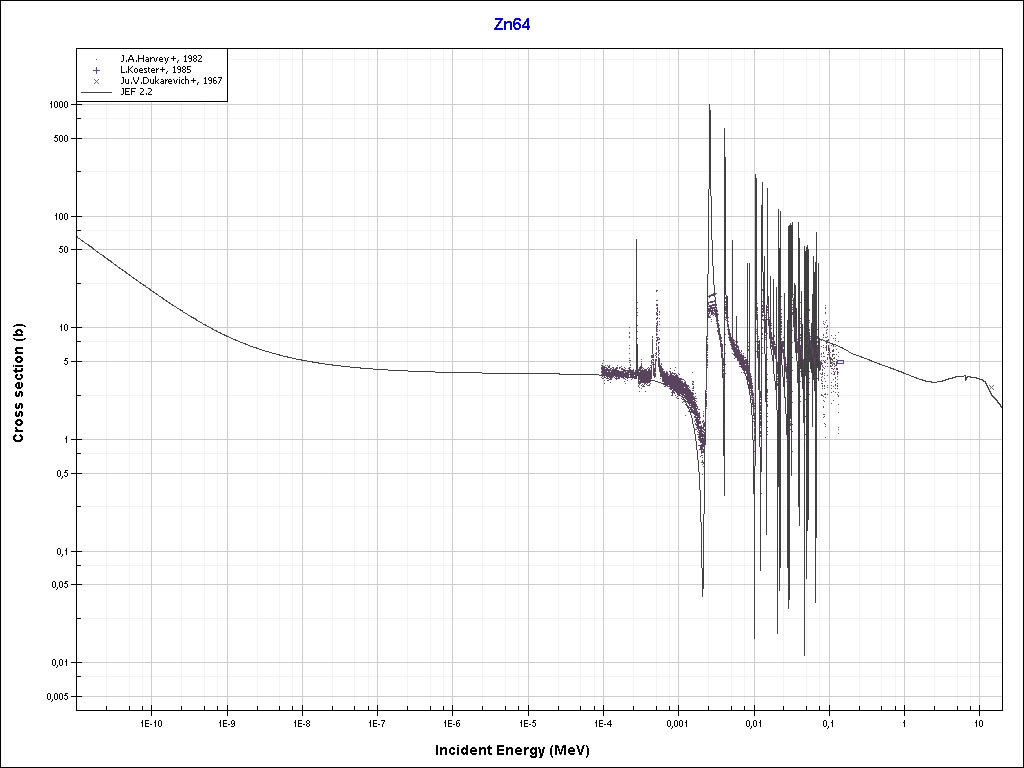Click the dot marker icon beside J.A.Harvey+

96,59
